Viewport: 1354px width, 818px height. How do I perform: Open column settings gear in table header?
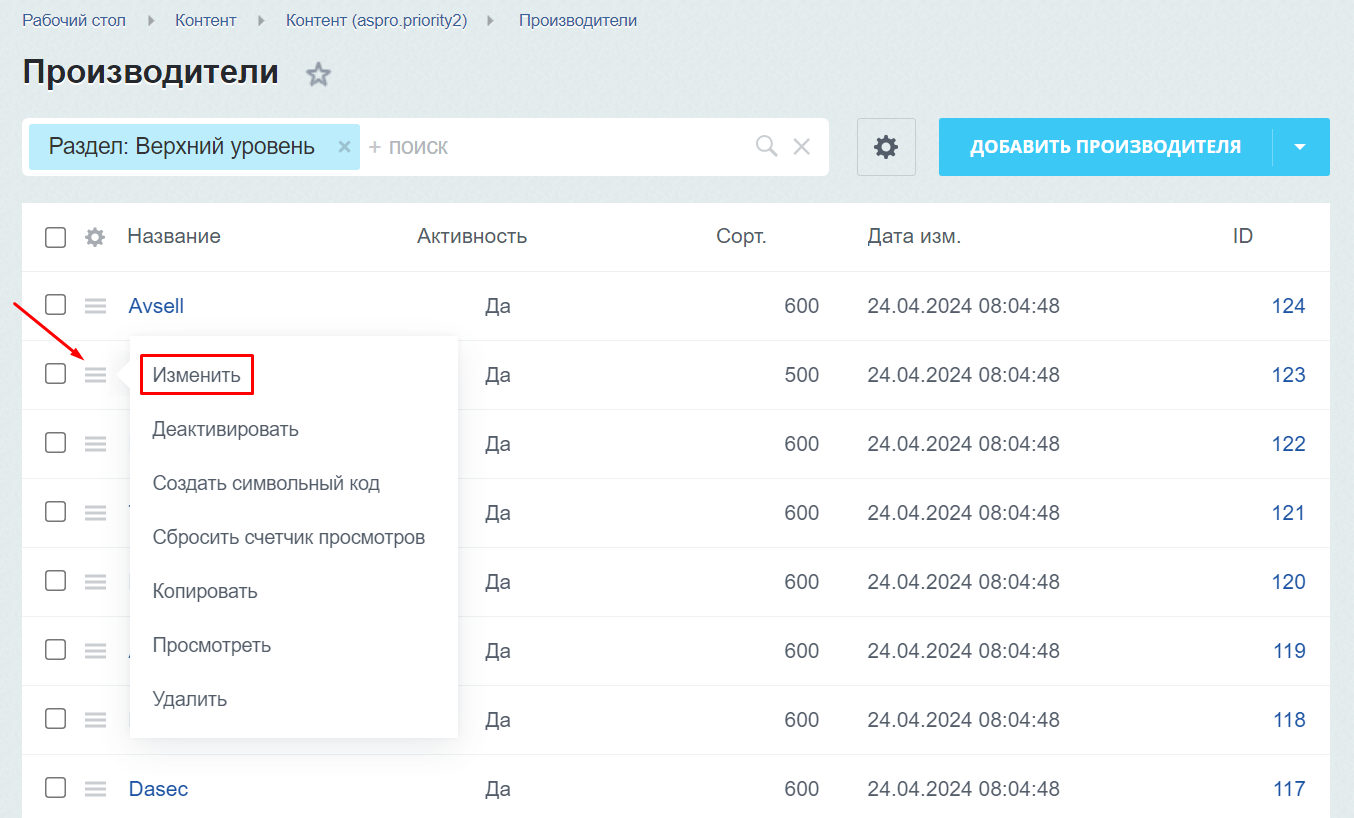tap(95, 237)
